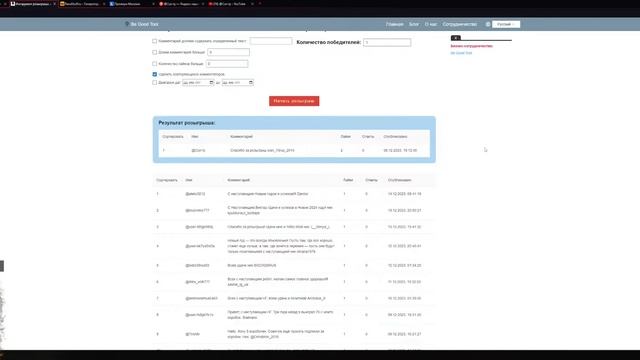Image resolution: width=640 pixels, height=360 pixels.
Task: Enable the 'Диапазон дат' checkbox
Action: 154,82
